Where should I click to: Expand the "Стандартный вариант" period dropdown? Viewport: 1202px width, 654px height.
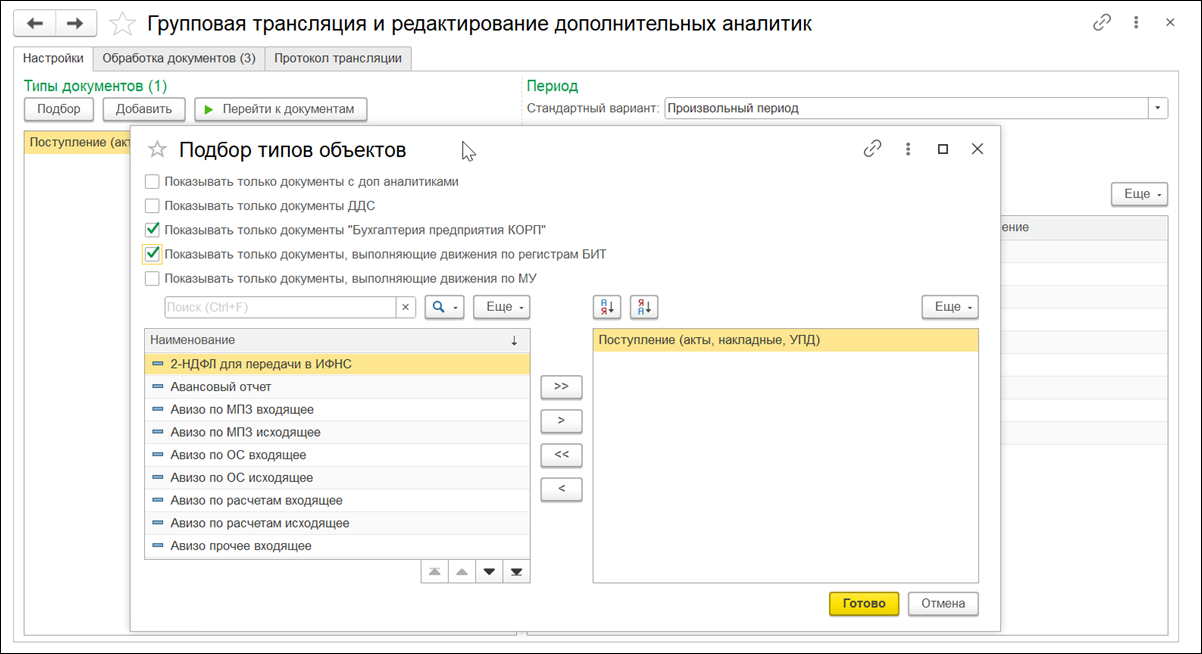click(x=1158, y=108)
